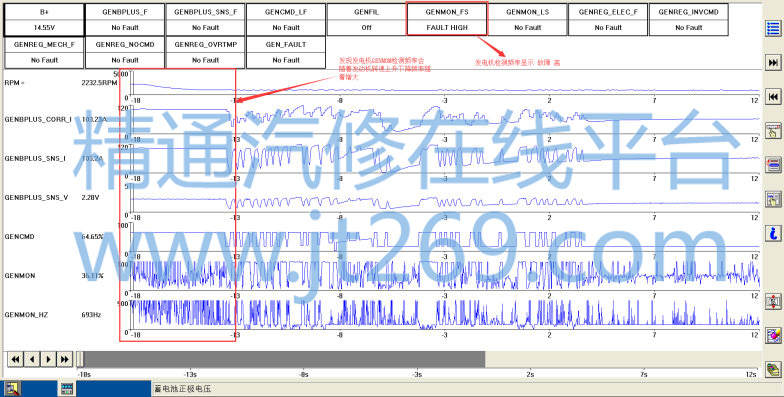Select the GENMON_FS FAULT HIGH parameter box
This screenshot has height=397, width=784.
point(447,19)
